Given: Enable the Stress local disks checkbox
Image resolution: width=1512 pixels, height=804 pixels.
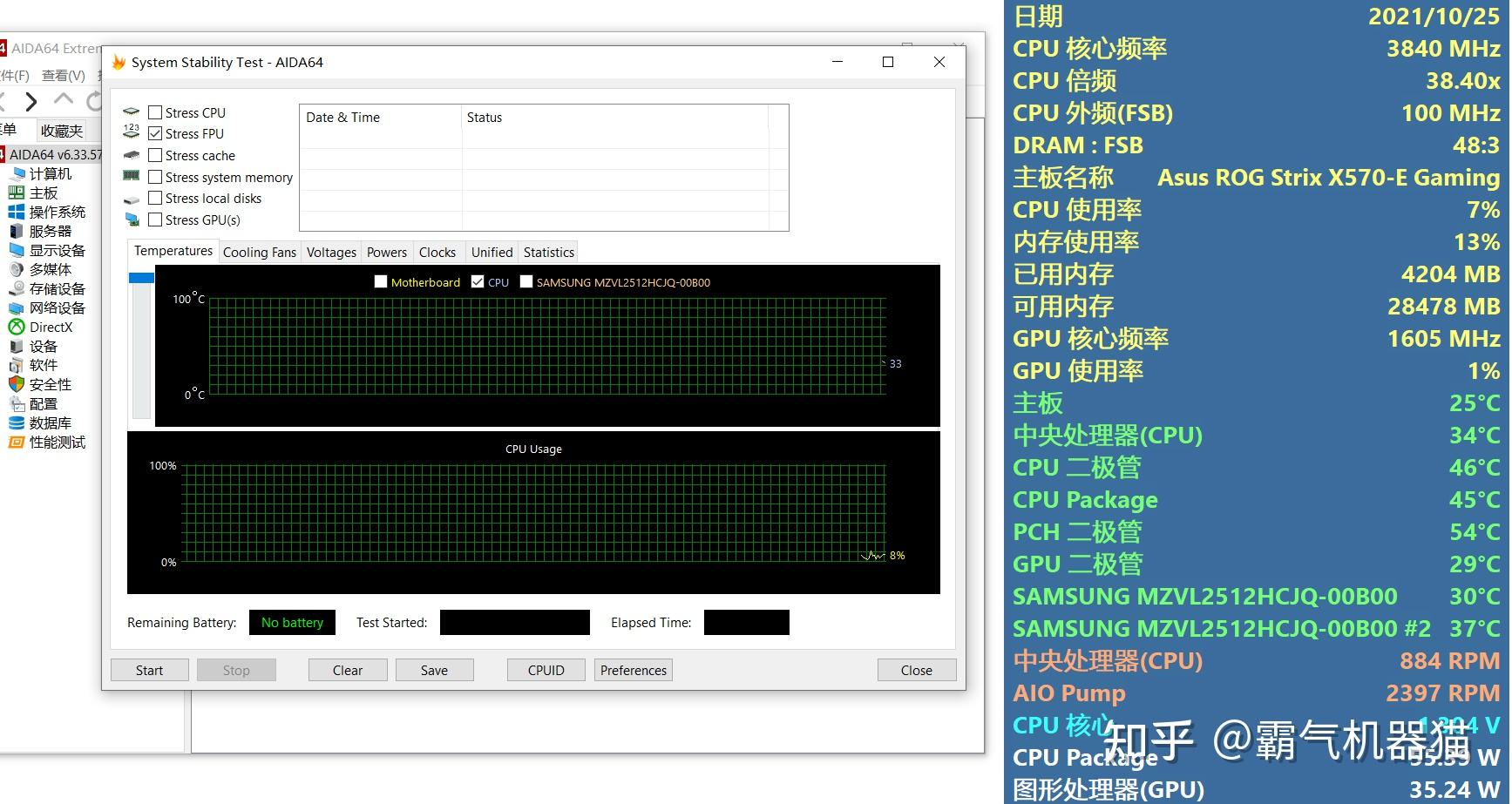Looking at the screenshot, I should point(155,198).
